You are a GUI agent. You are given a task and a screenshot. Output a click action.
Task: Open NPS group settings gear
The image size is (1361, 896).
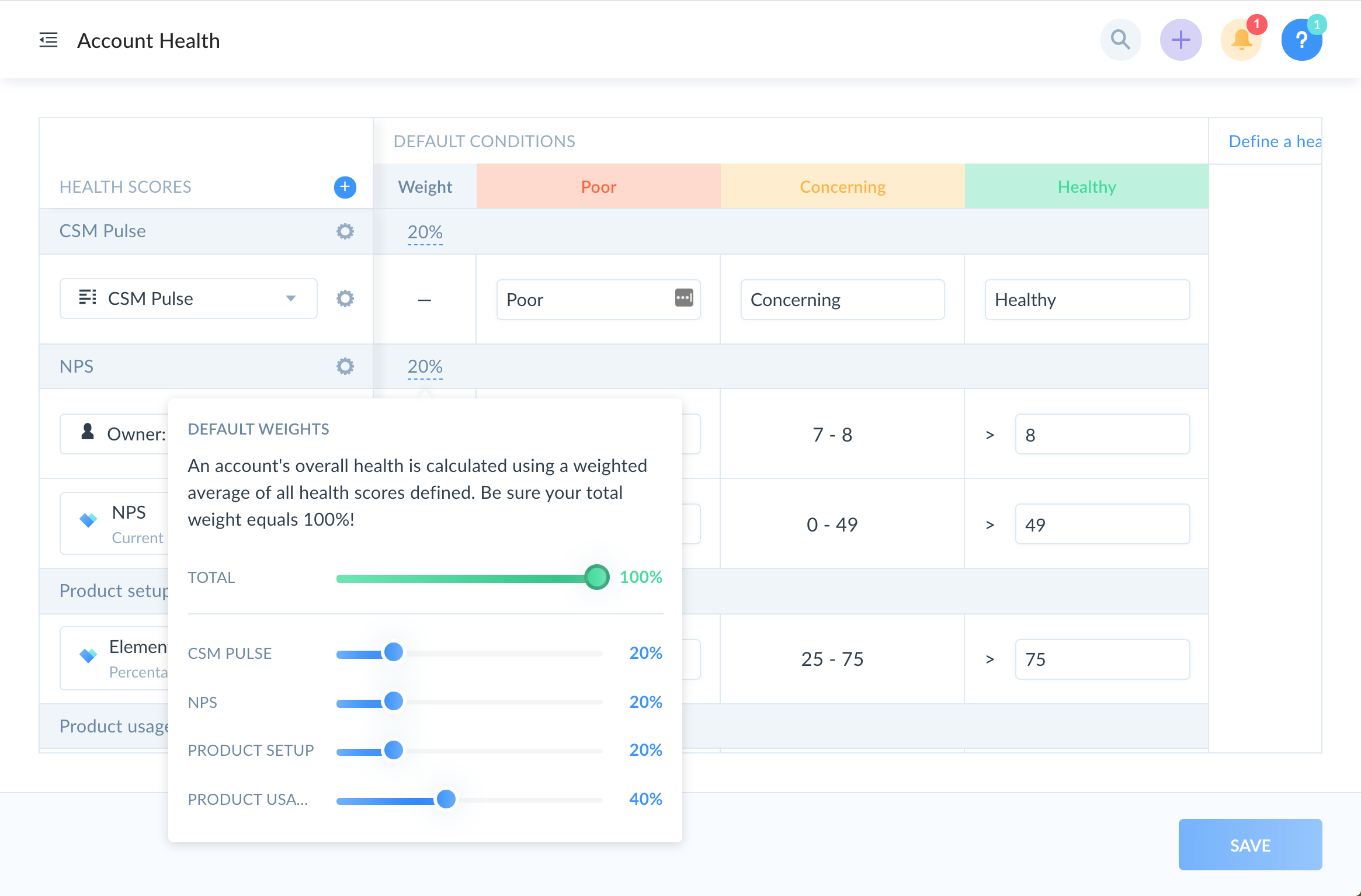tap(345, 366)
